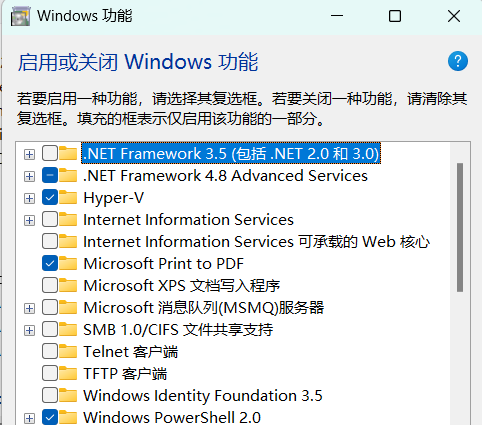Uncheck the Hyper-V checkbox
The height and width of the screenshot is (425, 482).
pyautogui.click(x=50, y=198)
